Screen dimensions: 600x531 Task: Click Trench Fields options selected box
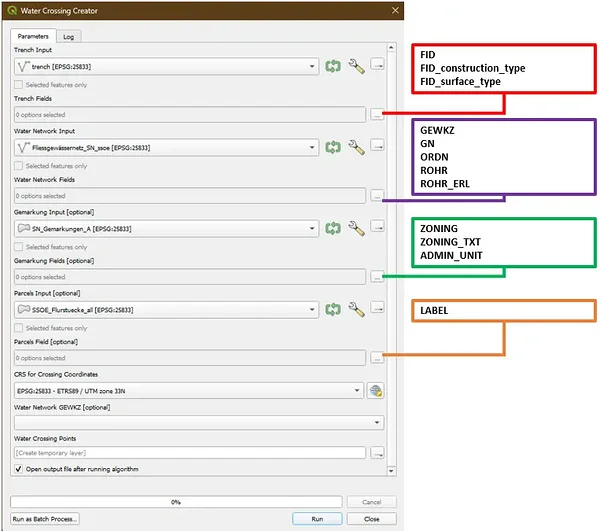(x=190, y=115)
